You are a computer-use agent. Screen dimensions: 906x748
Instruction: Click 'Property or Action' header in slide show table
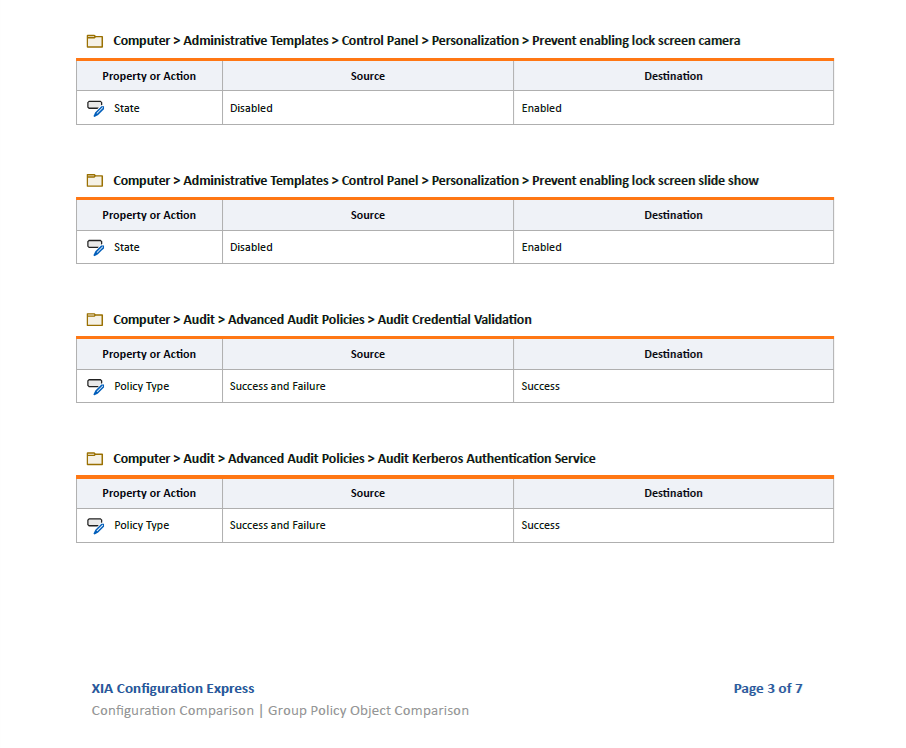coord(149,215)
